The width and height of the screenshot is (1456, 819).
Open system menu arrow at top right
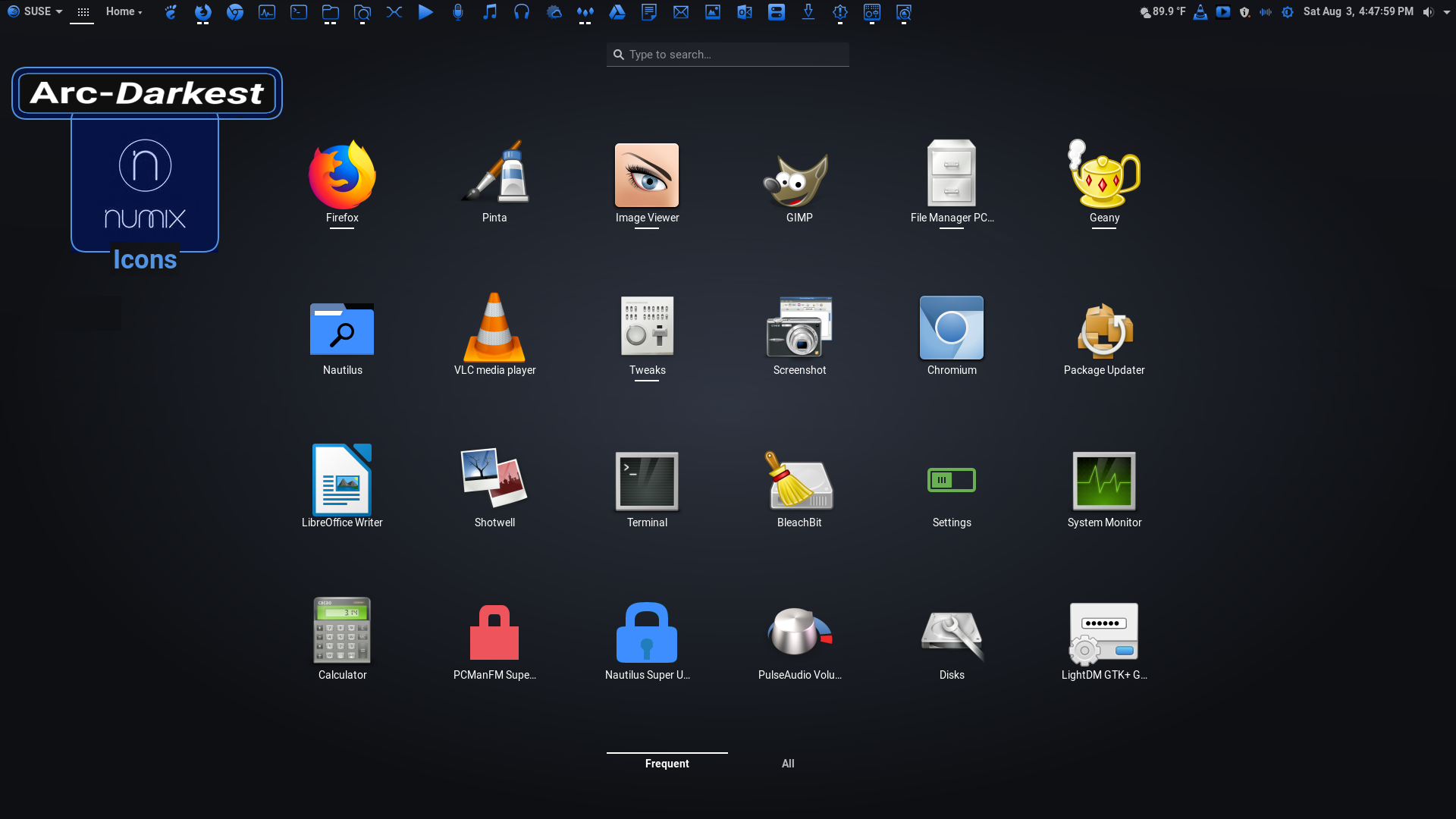pos(1447,12)
